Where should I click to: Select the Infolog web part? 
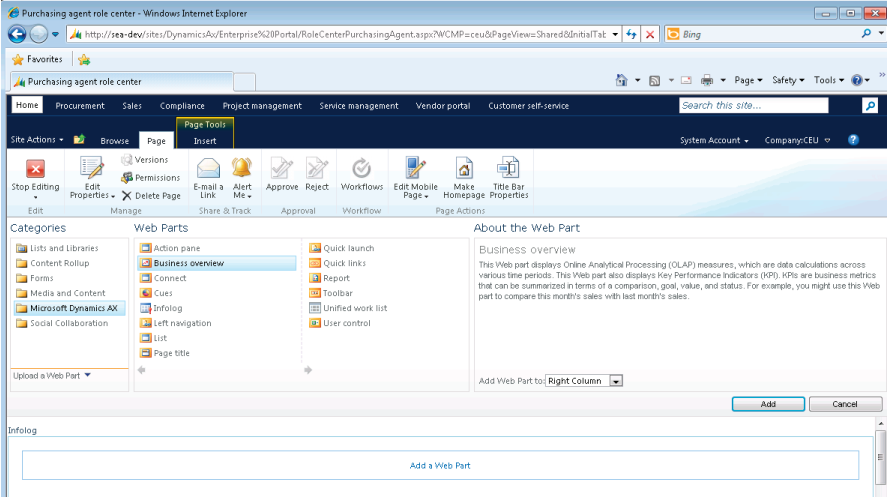161,308
